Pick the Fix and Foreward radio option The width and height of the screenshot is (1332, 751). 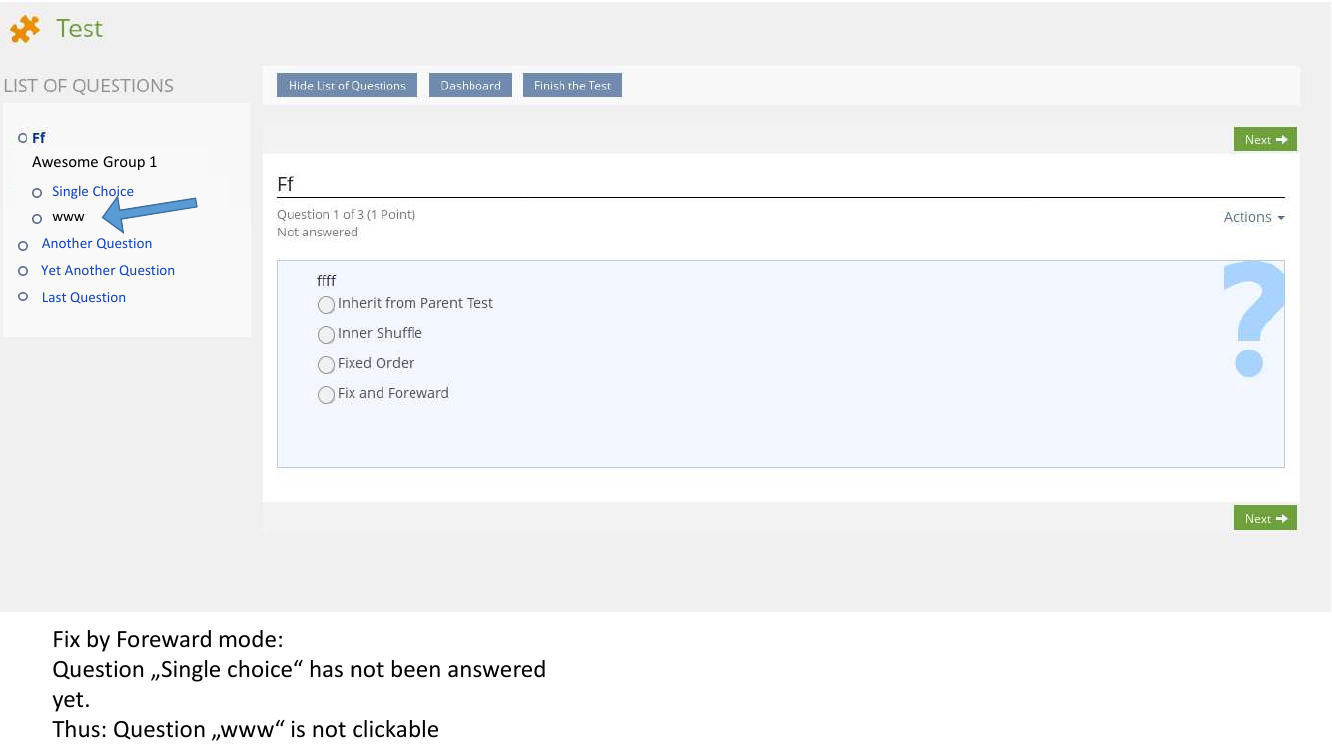click(326, 394)
